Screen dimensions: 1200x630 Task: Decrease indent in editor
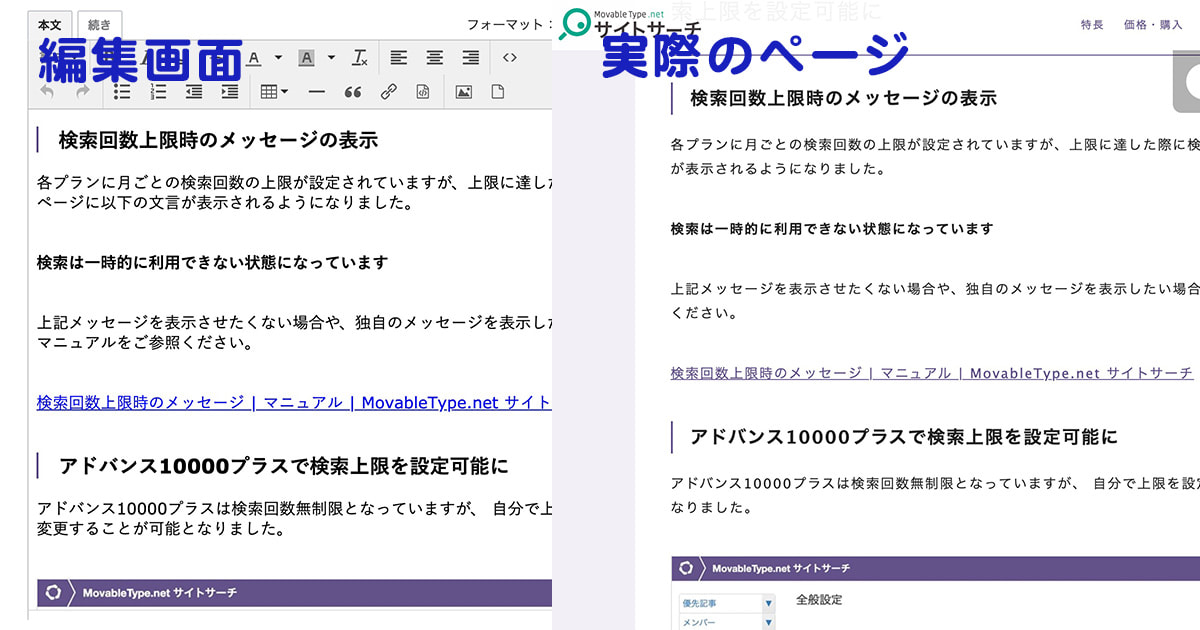194,92
